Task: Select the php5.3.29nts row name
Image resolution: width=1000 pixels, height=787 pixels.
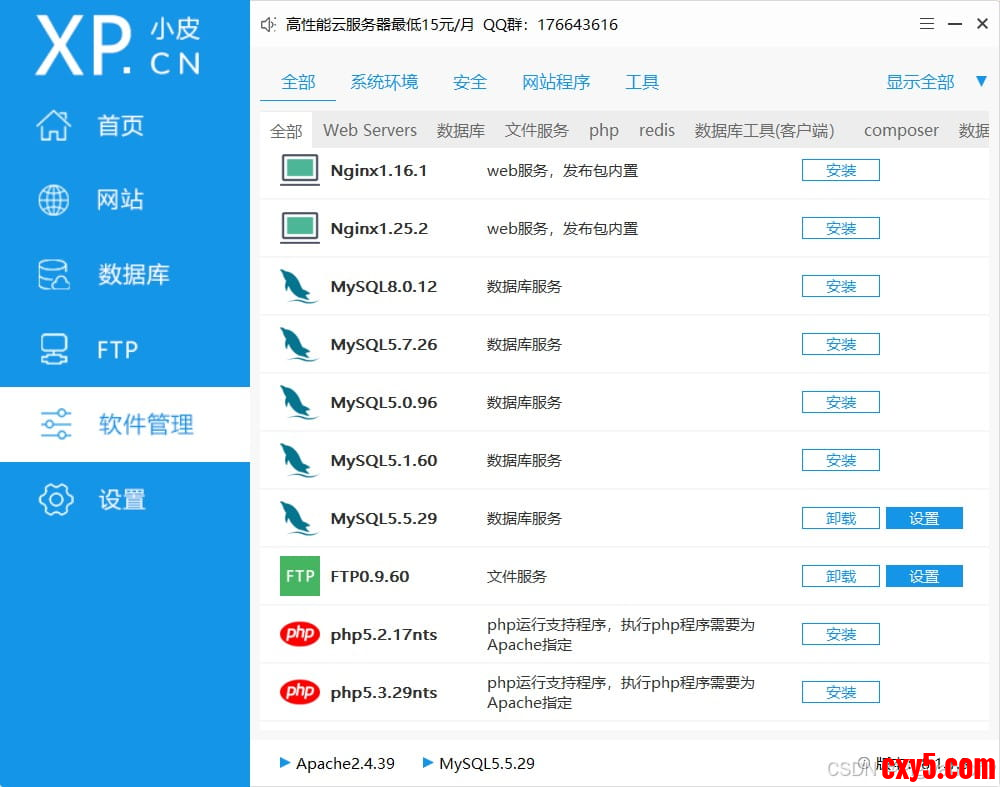Action: [384, 692]
